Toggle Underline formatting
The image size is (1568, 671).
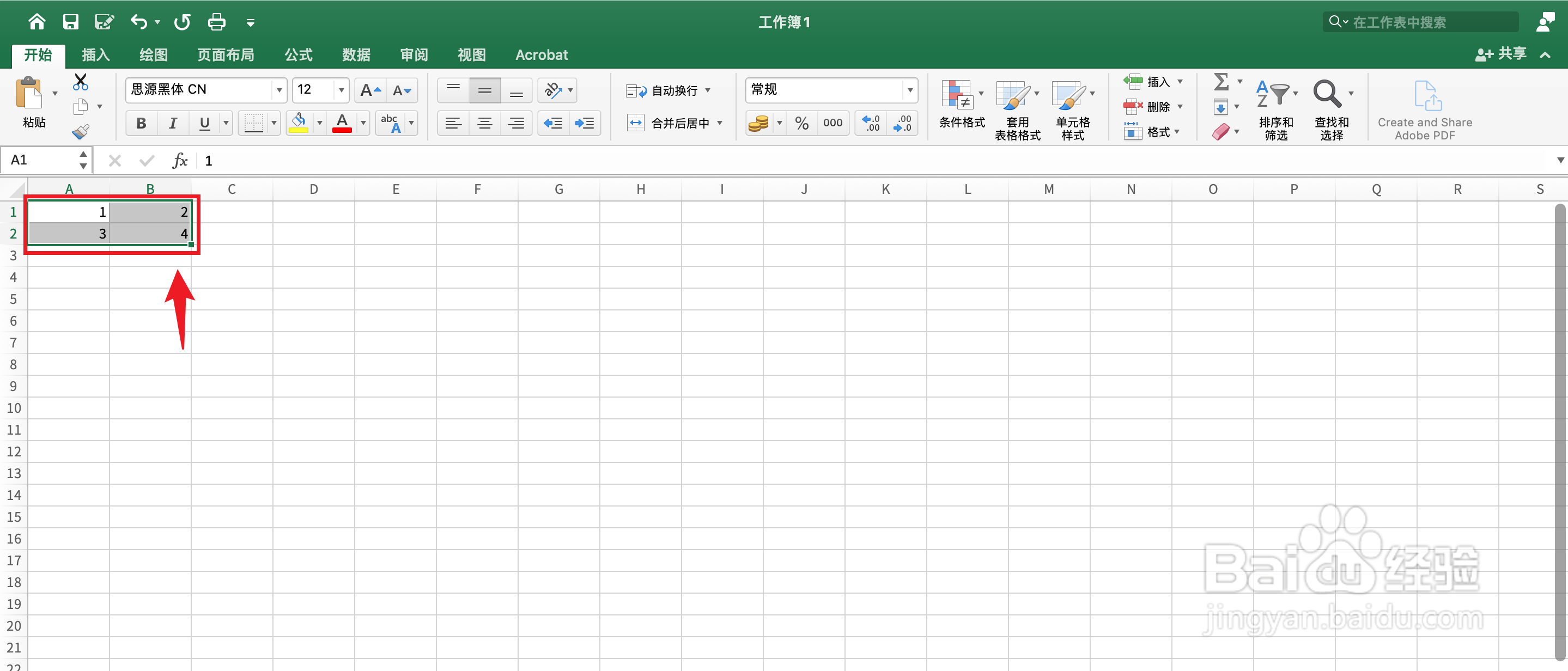204,124
